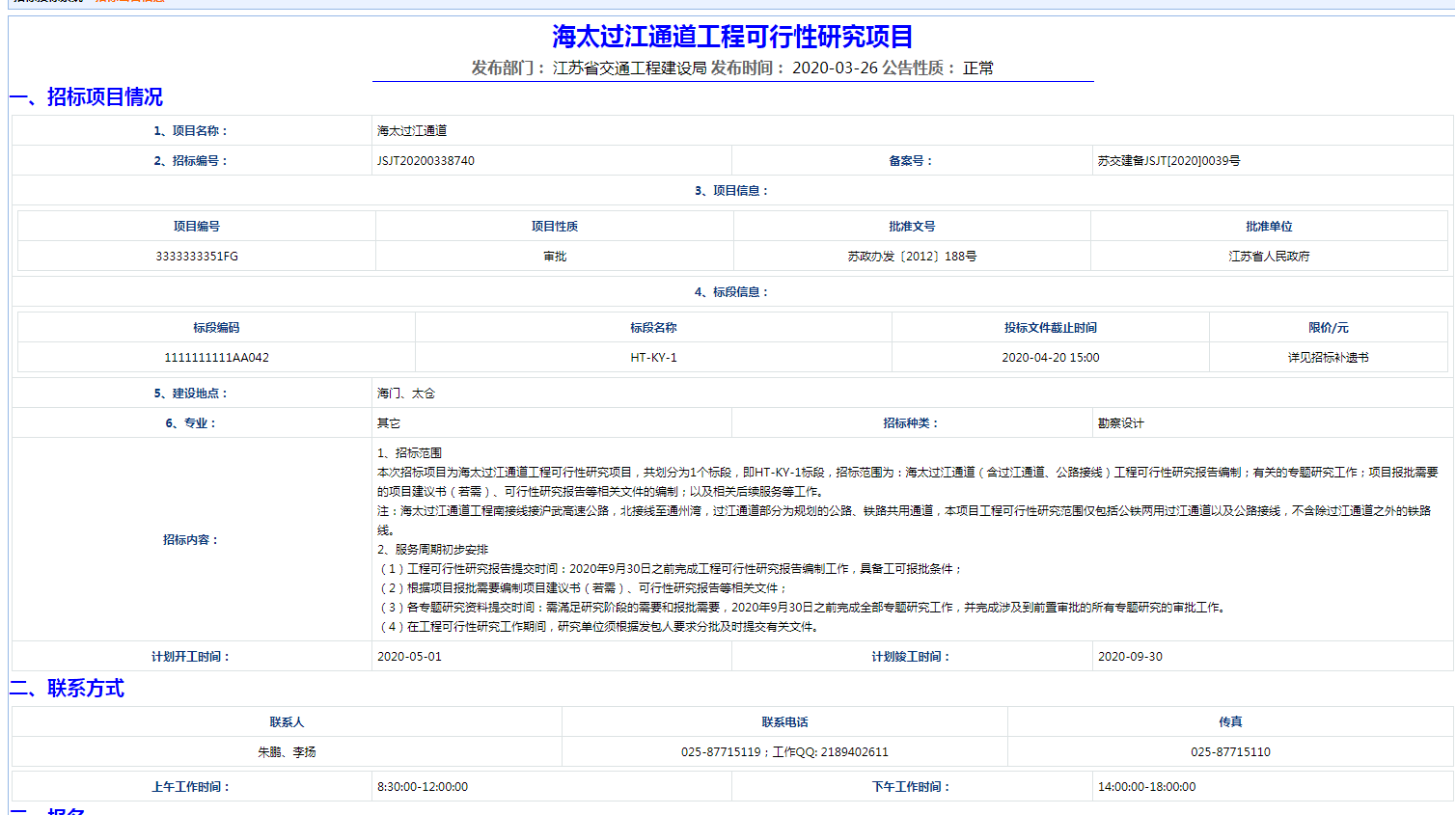The height and width of the screenshot is (815, 1456).
Task: Click the label 5、建设地点
Action: click(x=190, y=394)
